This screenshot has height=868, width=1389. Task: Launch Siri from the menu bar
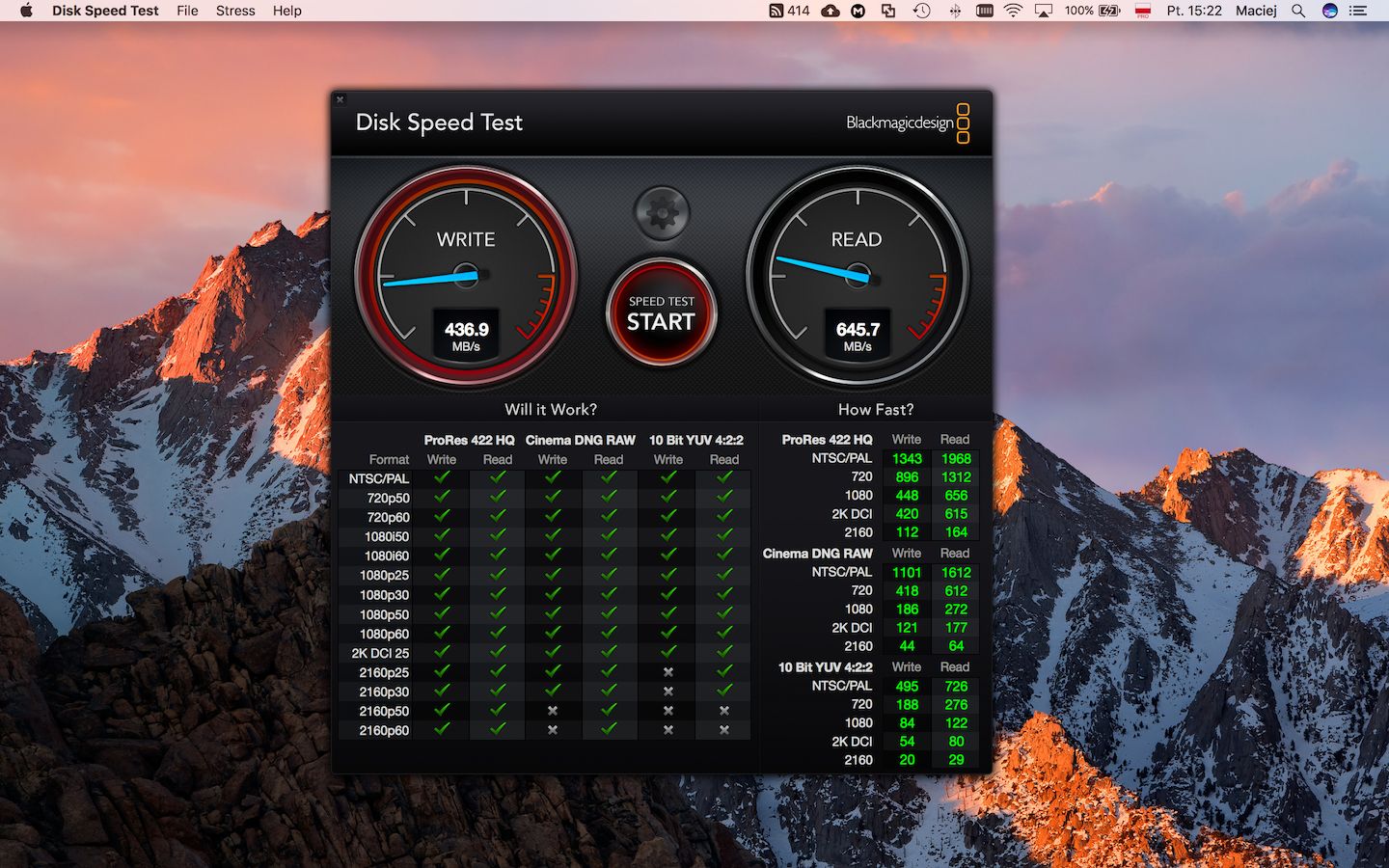(1330, 11)
